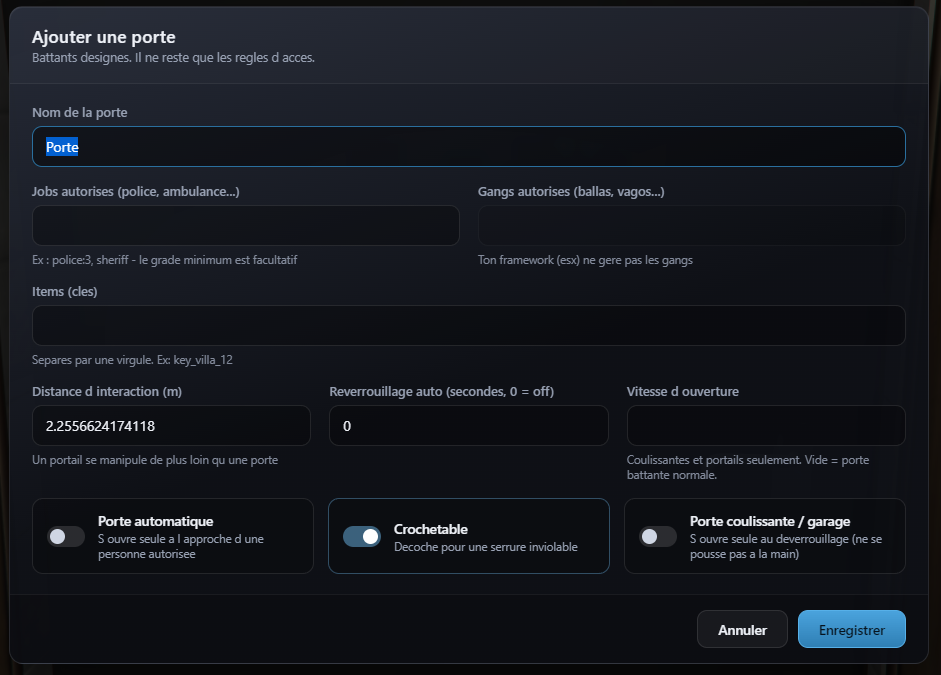The height and width of the screenshot is (675, 941).
Task: Disable the Crochetable toggle
Action: click(x=362, y=536)
